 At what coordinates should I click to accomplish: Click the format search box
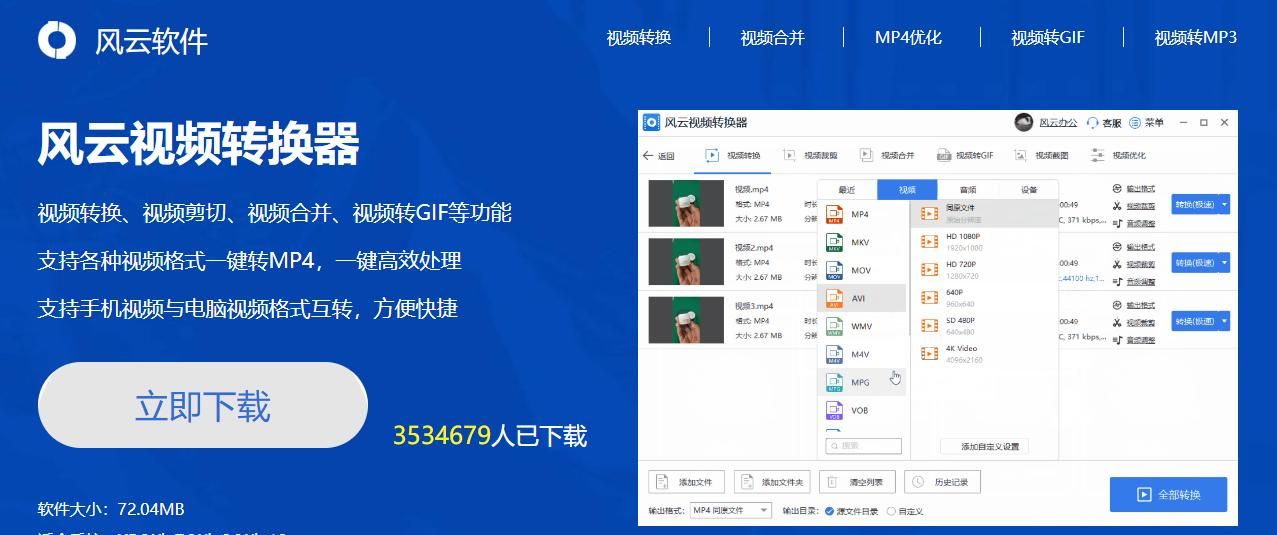863,446
